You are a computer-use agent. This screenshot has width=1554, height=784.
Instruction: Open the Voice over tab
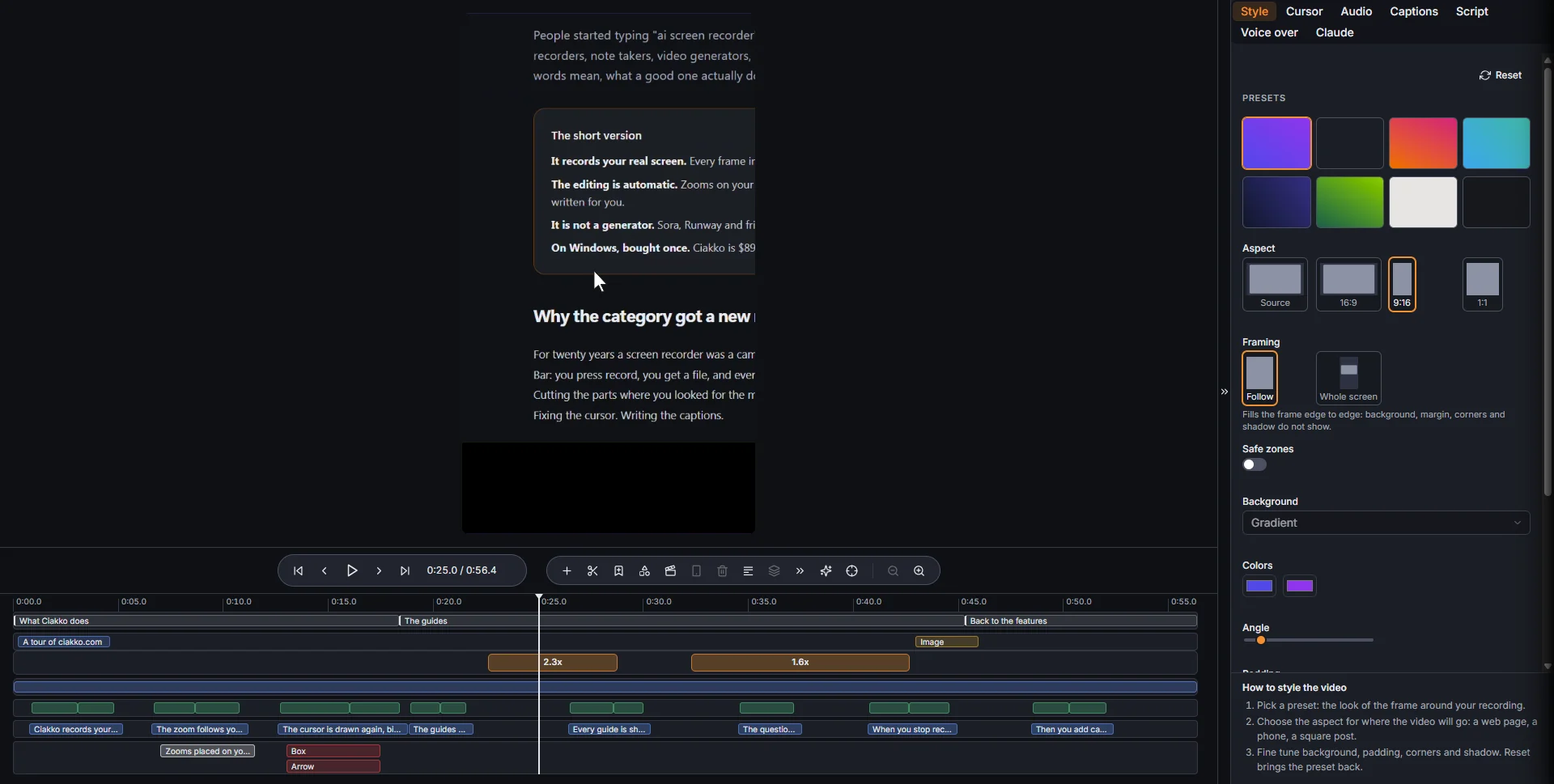(x=1269, y=32)
